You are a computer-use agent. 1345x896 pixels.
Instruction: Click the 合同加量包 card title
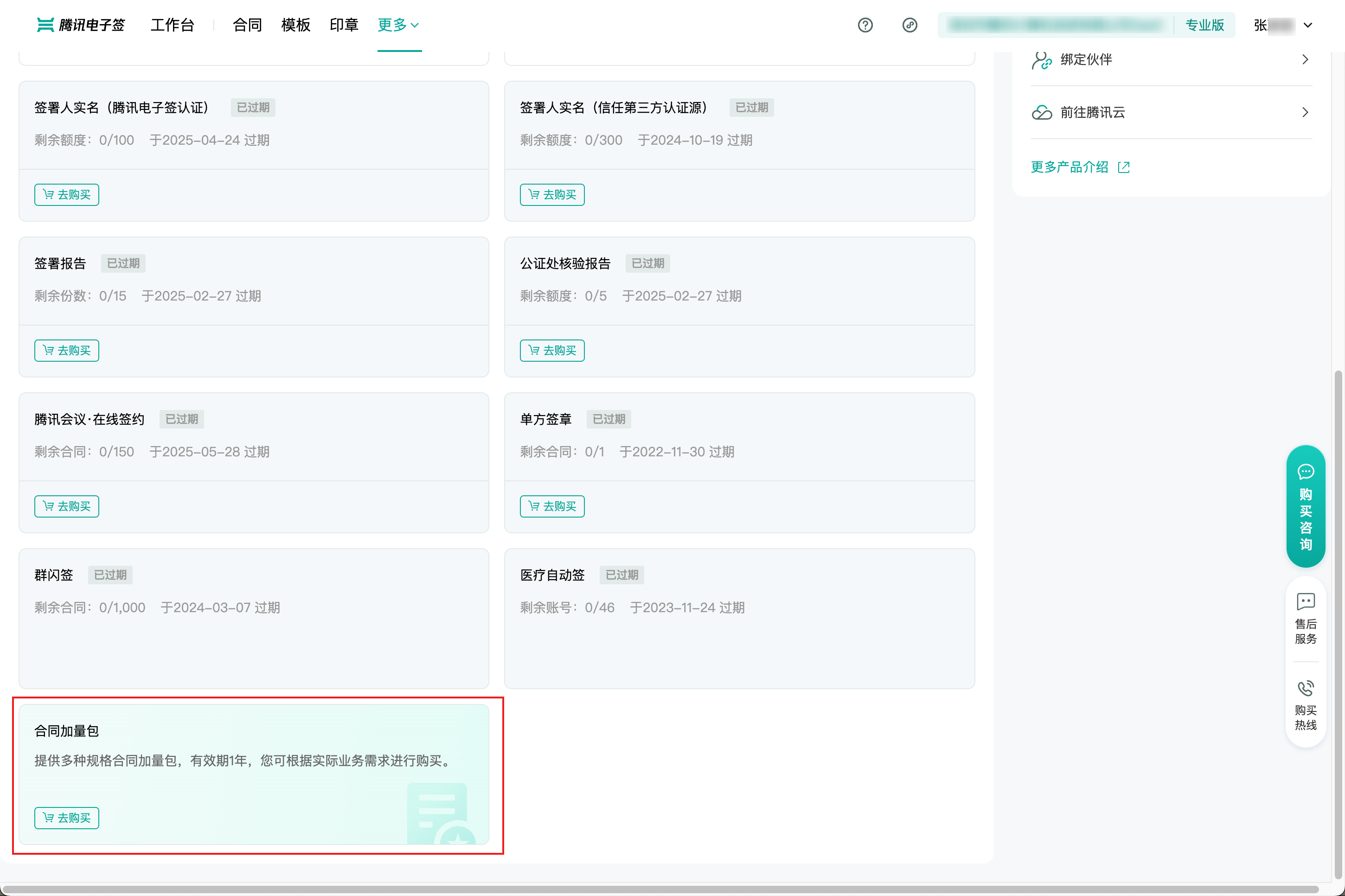tap(67, 731)
